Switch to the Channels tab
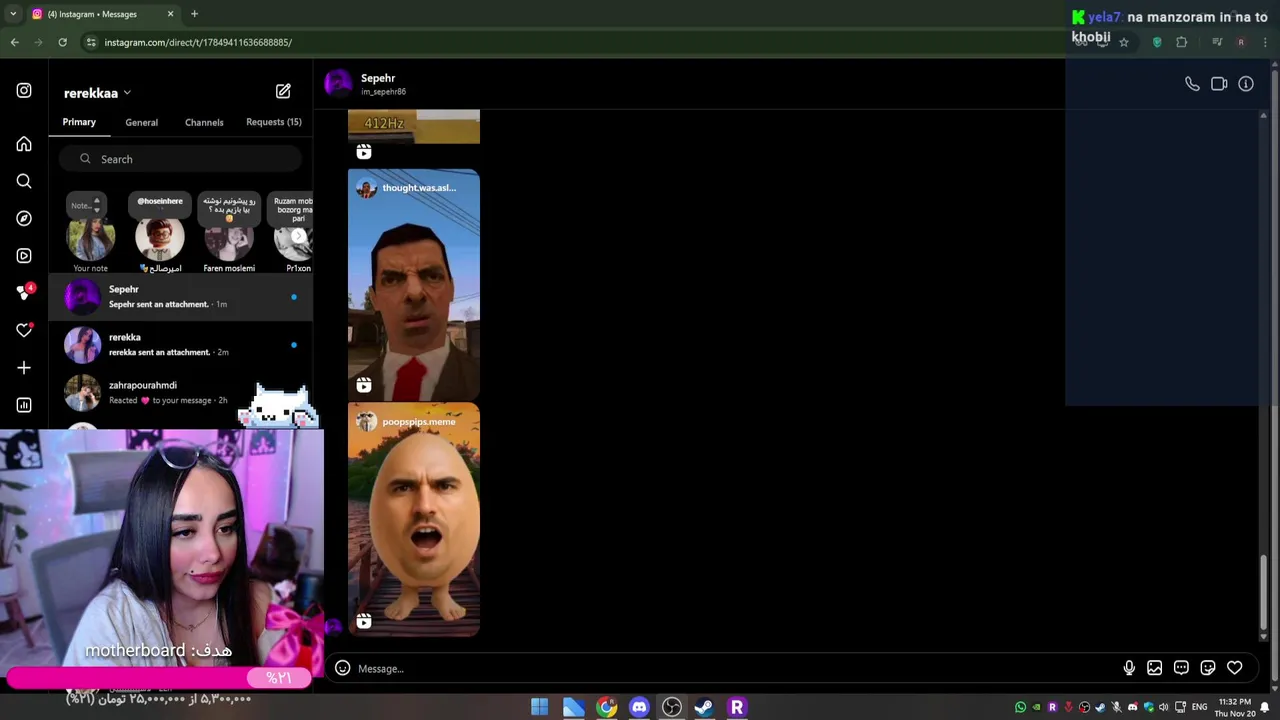Screen dimensions: 1280x720 (x=204, y=122)
